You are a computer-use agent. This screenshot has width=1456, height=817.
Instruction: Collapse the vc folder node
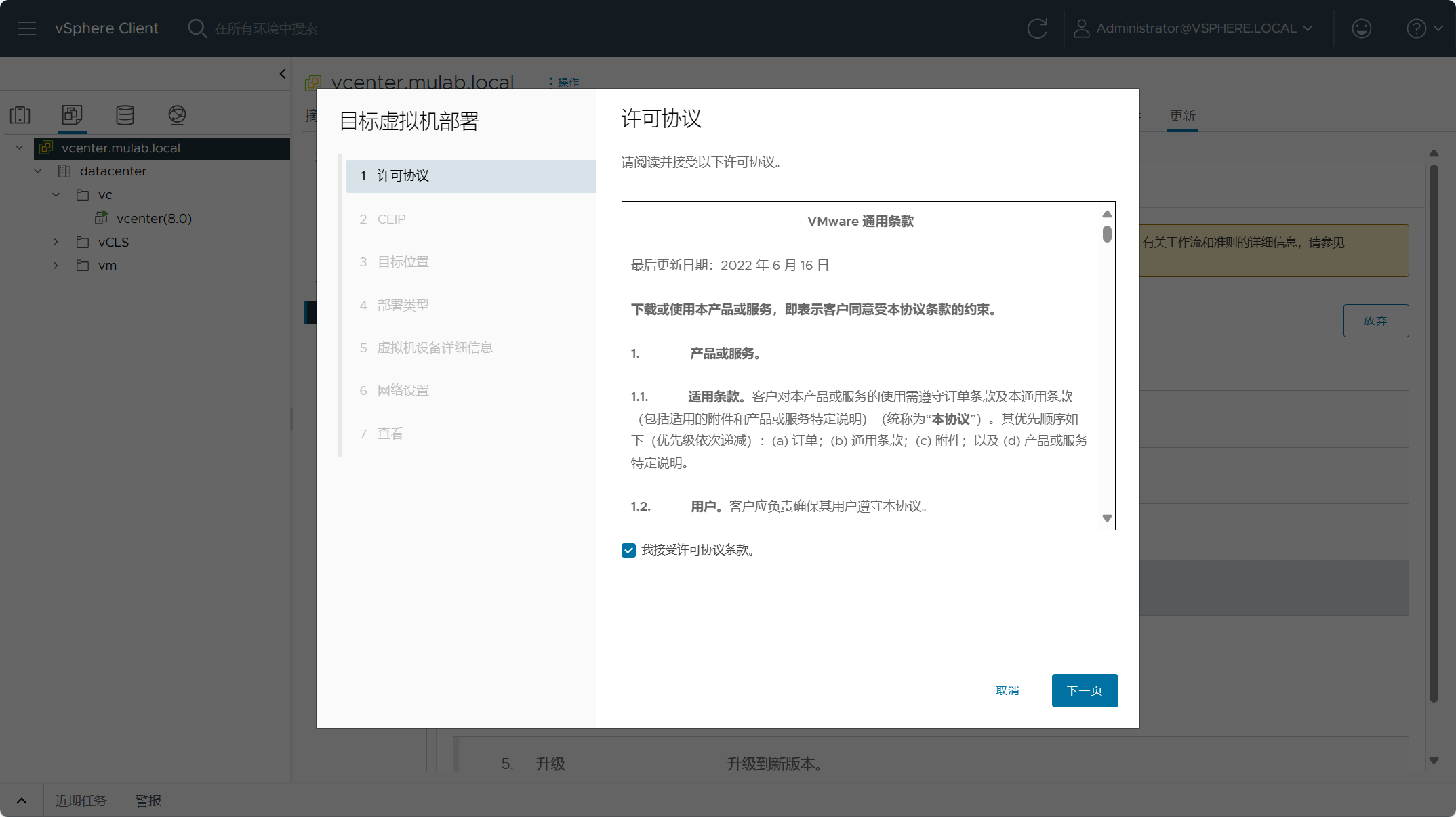56,195
